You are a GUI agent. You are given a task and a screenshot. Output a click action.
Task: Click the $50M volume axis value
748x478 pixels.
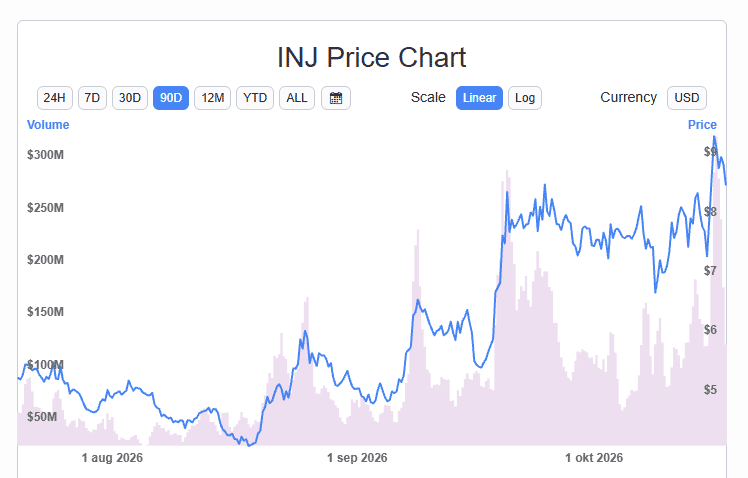[42, 416]
